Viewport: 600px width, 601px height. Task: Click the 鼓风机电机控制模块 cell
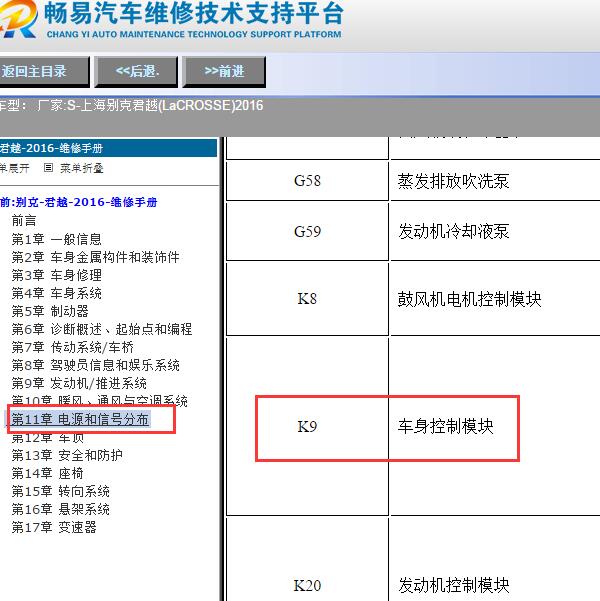pyautogui.click(x=495, y=299)
